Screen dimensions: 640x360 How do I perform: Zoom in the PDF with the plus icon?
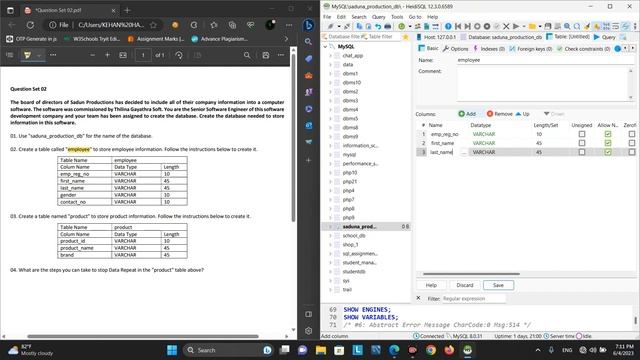point(107,55)
